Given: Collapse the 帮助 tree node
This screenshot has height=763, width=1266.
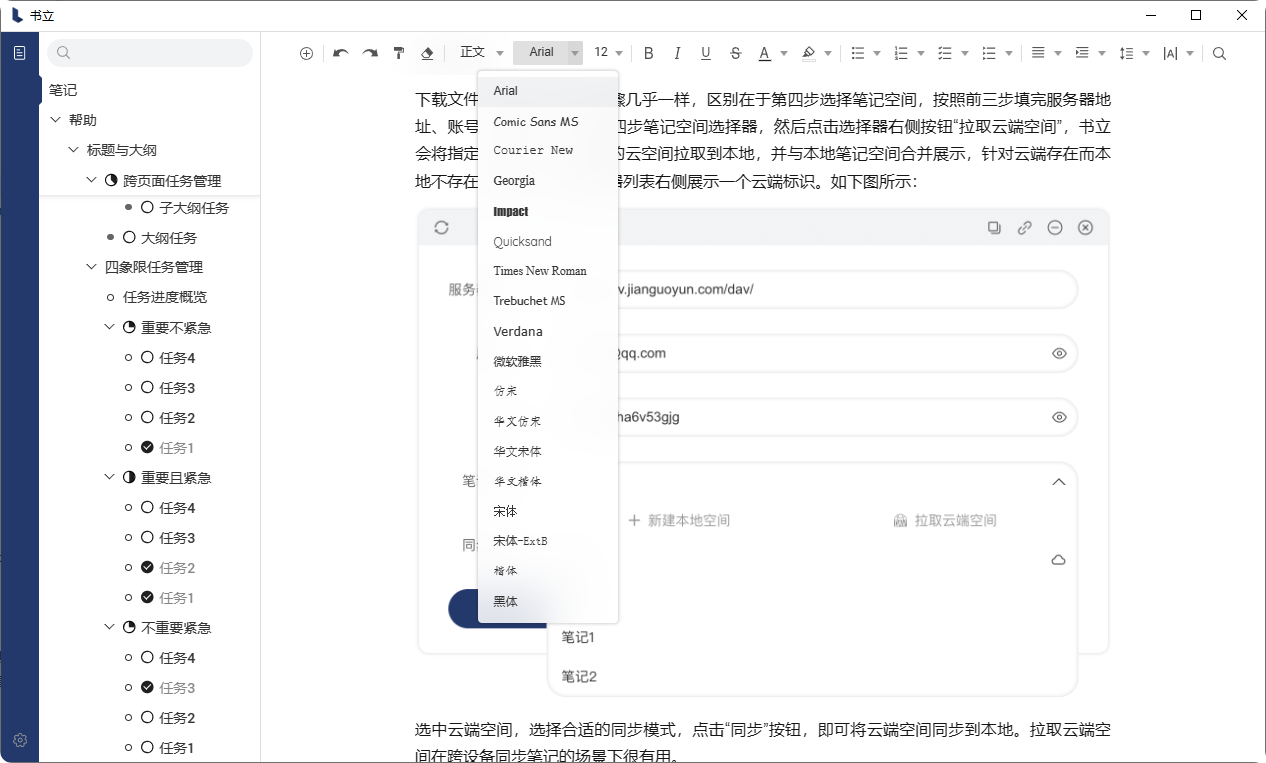Looking at the screenshot, I should pyautogui.click(x=55, y=120).
